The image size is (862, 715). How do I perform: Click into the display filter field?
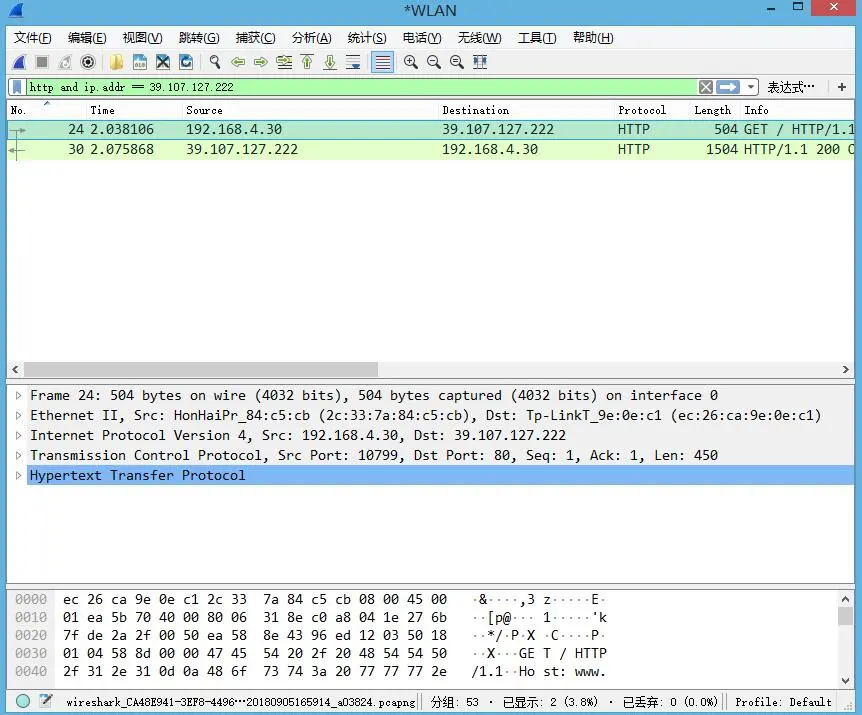(x=363, y=87)
